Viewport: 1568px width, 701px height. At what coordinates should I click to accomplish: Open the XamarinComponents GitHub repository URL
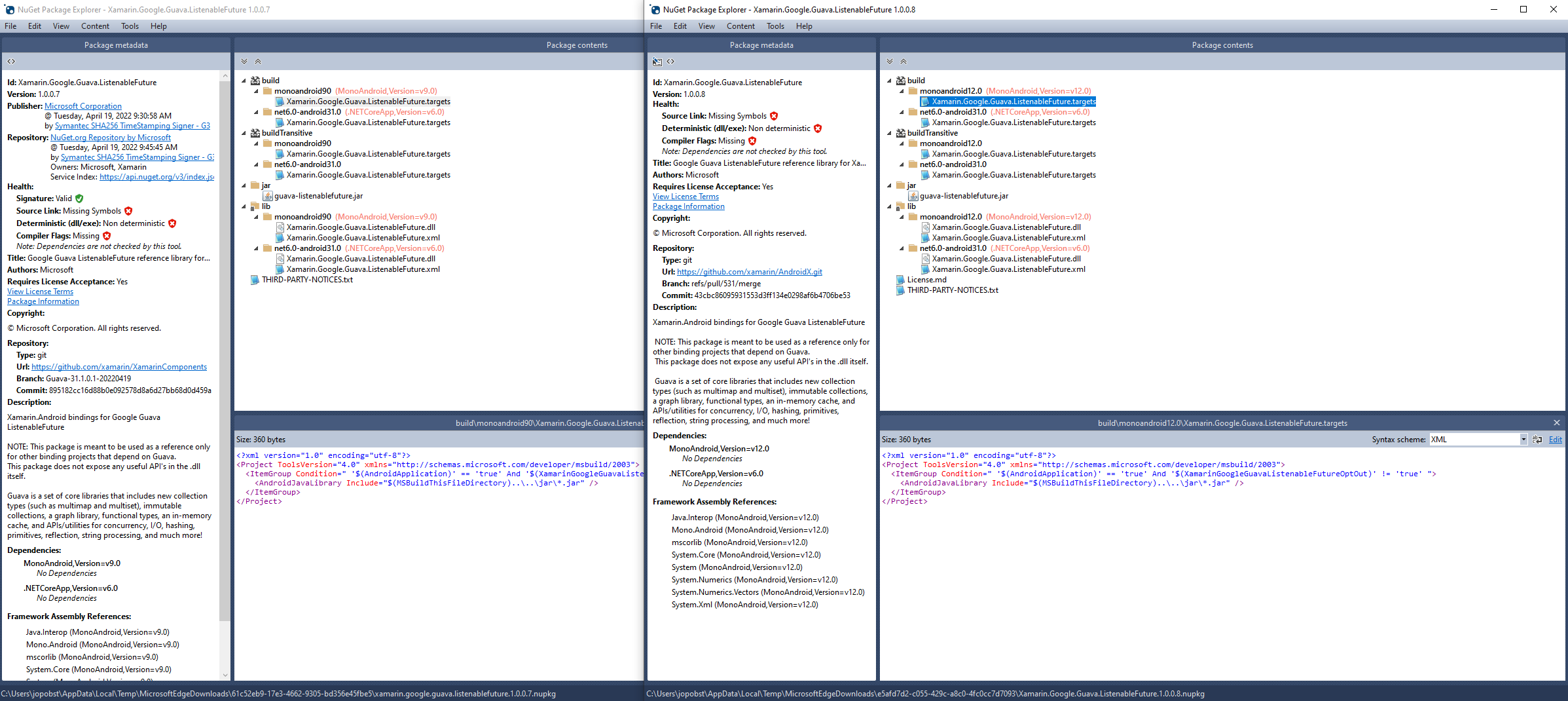[x=119, y=367]
